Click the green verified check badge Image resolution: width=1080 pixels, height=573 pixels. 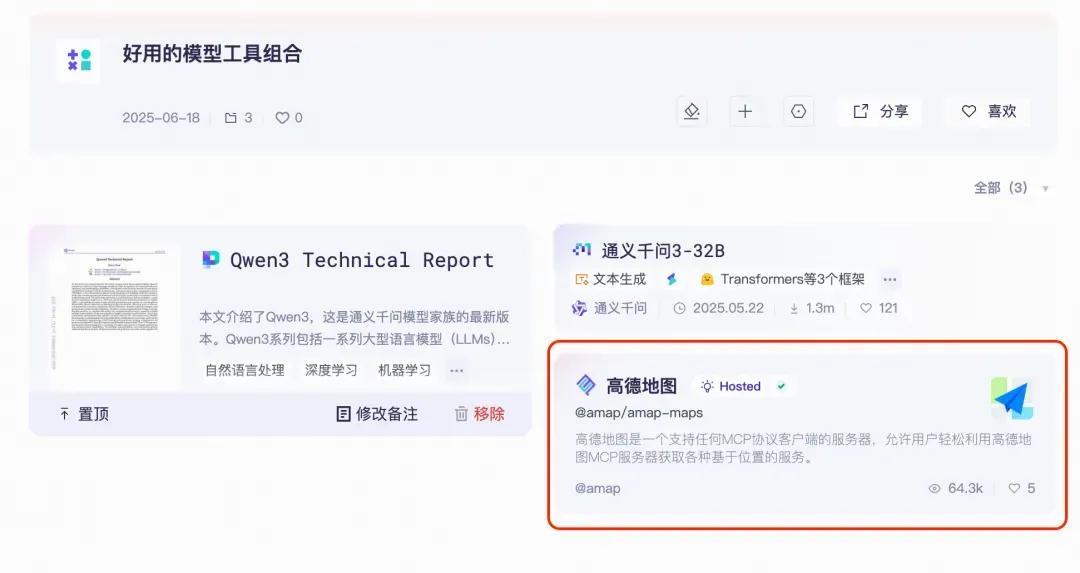(x=781, y=386)
